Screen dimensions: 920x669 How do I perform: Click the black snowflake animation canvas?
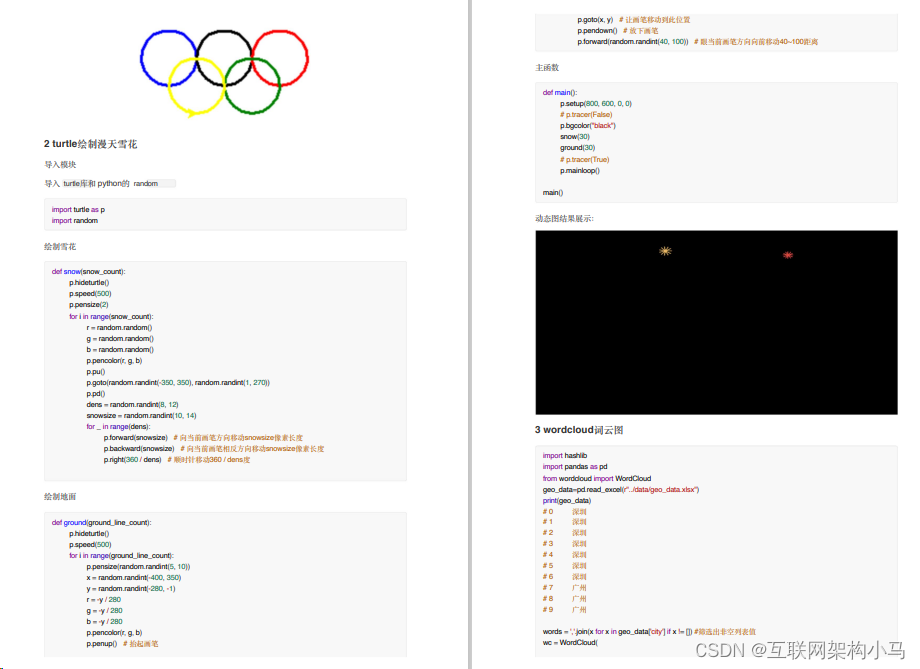click(716, 322)
